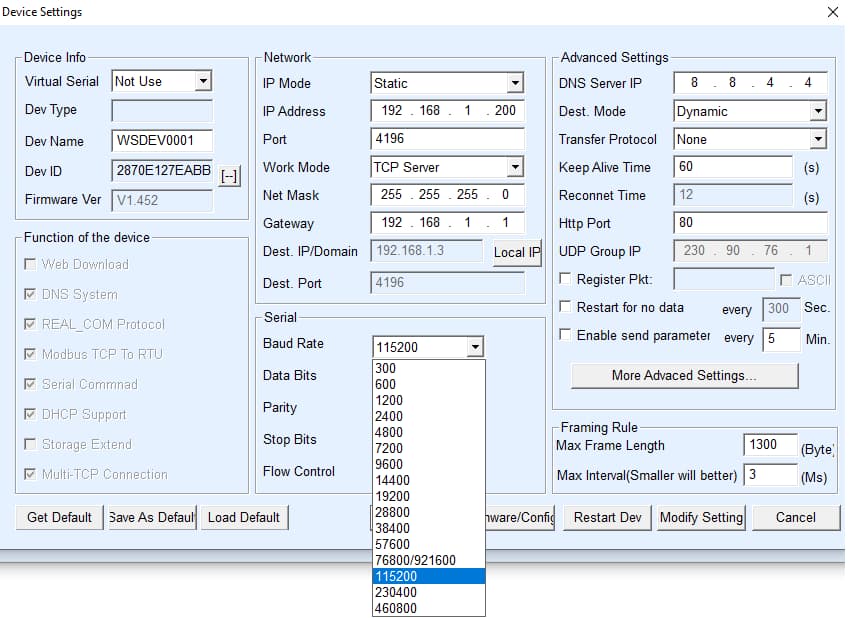
Task: Enable the Register Pkt checkbox
Action: click(x=566, y=279)
